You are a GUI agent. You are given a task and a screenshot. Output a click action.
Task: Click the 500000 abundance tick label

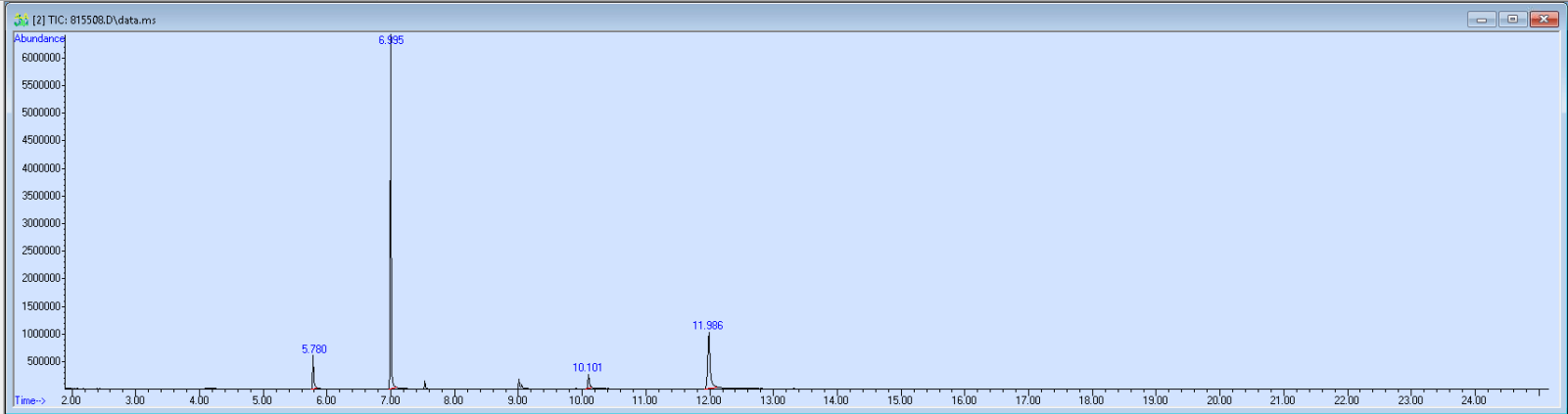(43, 361)
